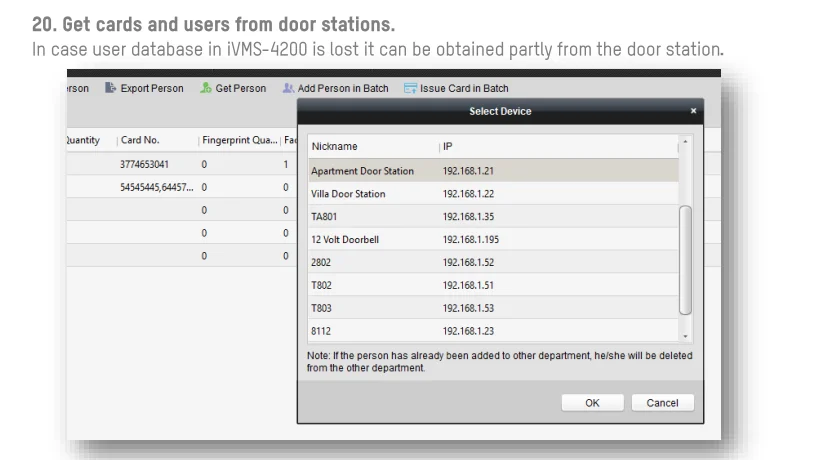The image size is (836, 460).
Task: Select the T802 device row
Action: (x=493, y=285)
